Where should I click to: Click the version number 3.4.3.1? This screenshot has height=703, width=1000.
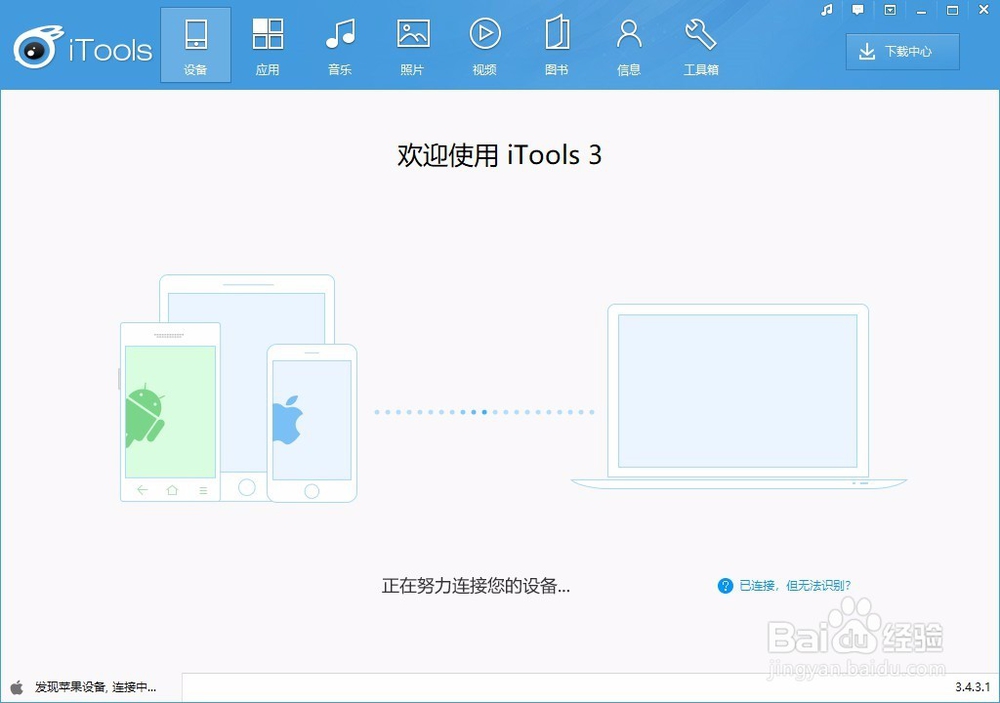point(973,687)
